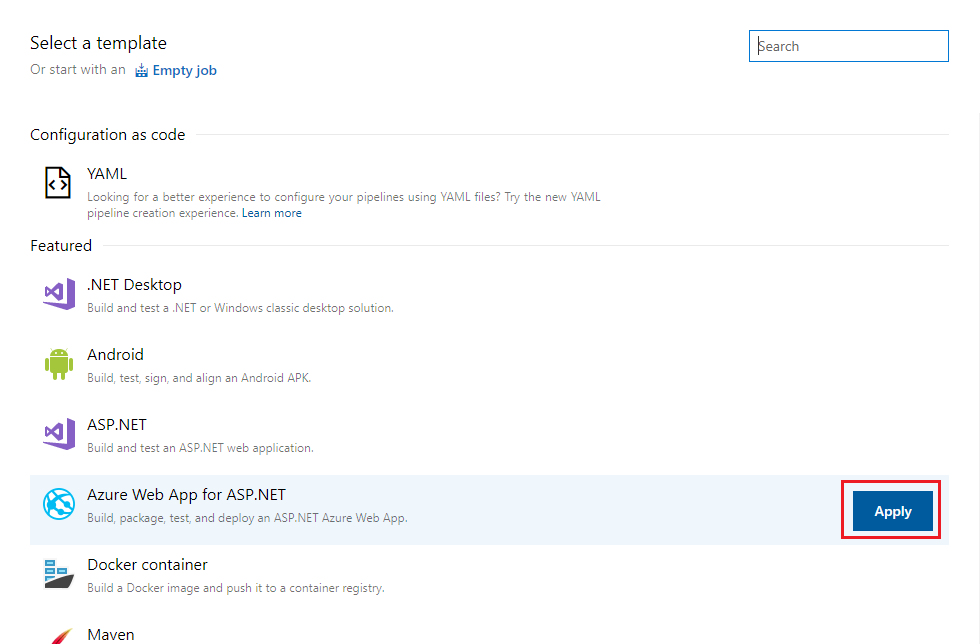Screen dimensions: 980x644
Task: Select the Docker container template title
Action: click(x=148, y=565)
